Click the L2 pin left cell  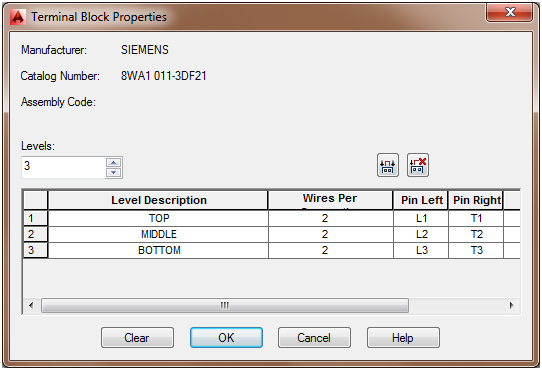(x=421, y=234)
